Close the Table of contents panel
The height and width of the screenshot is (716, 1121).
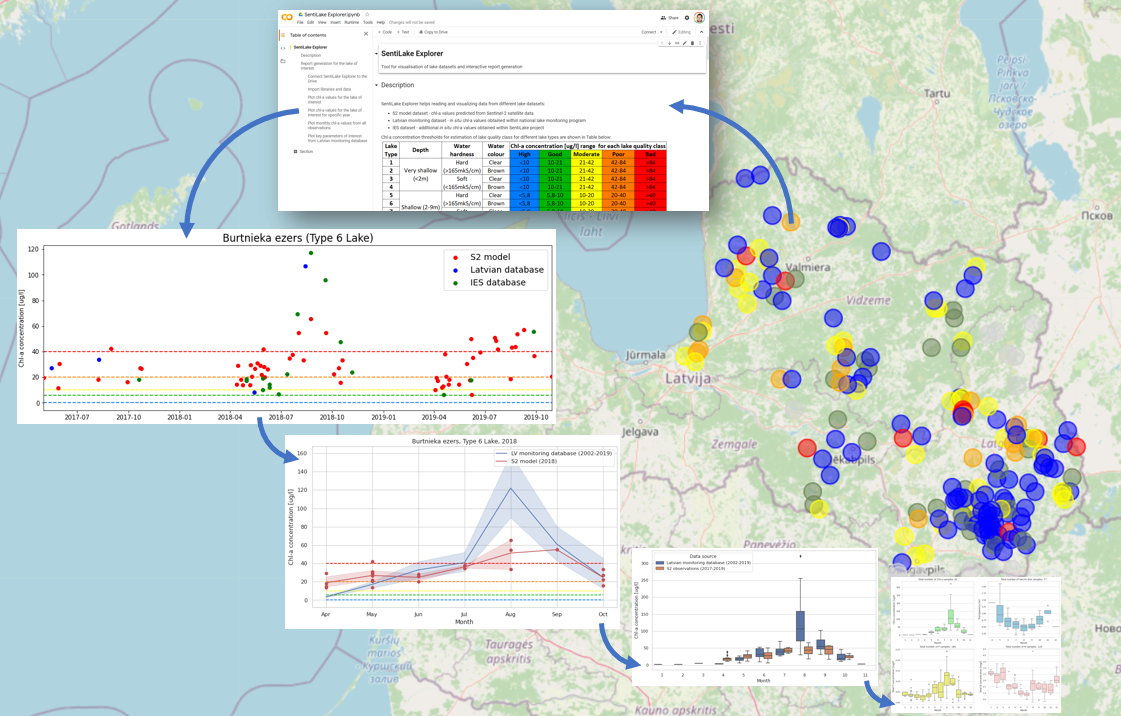point(366,35)
